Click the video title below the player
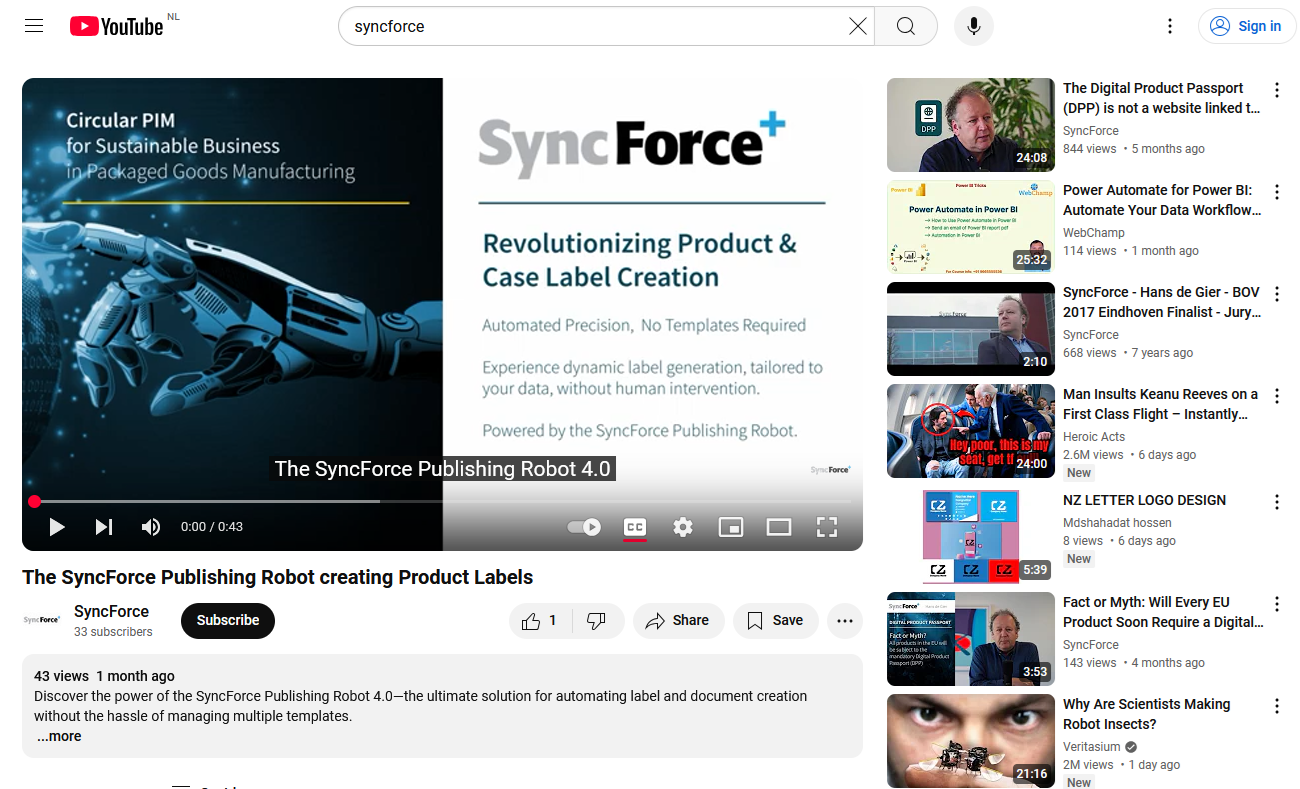 278,577
